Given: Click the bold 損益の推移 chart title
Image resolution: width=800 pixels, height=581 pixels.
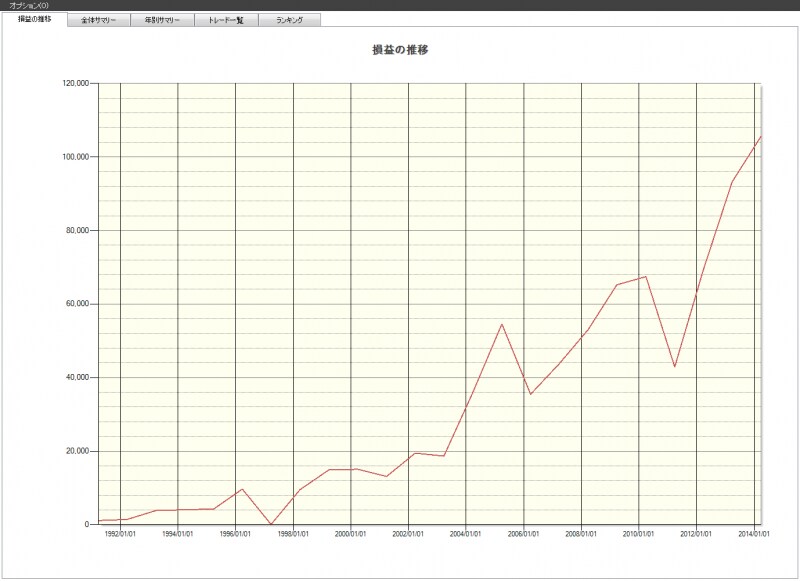Looking at the screenshot, I should coord(400,50).
